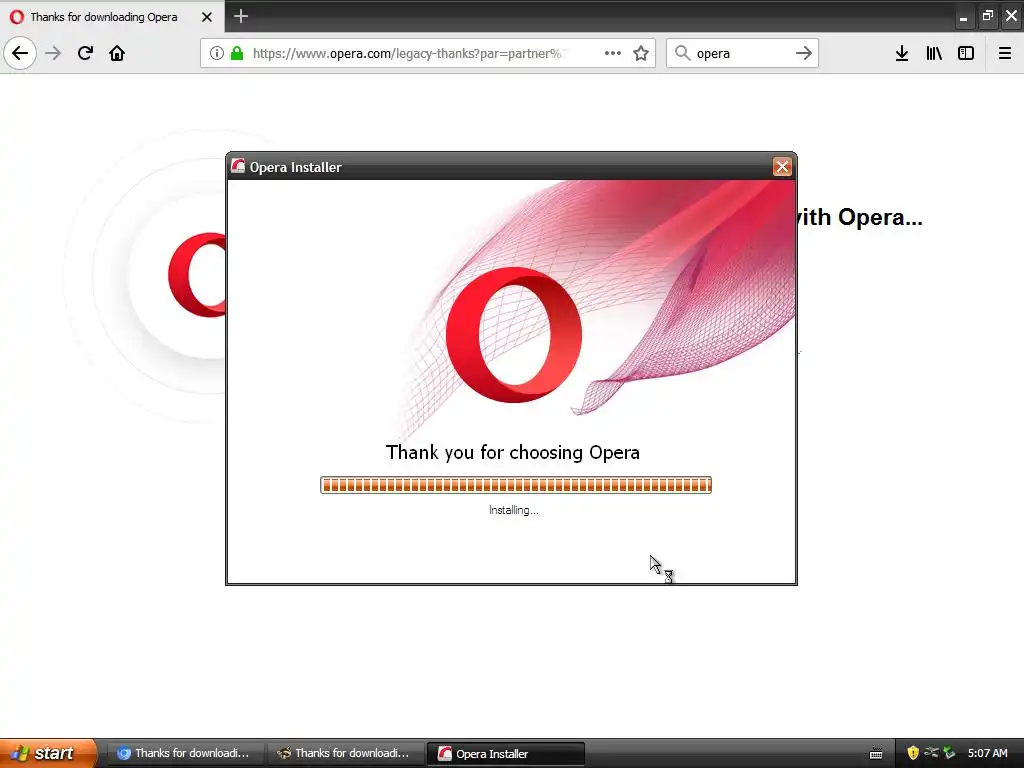
Task: Click the Thank you for choosing Opera text
Action: click(x=513, y=452)
